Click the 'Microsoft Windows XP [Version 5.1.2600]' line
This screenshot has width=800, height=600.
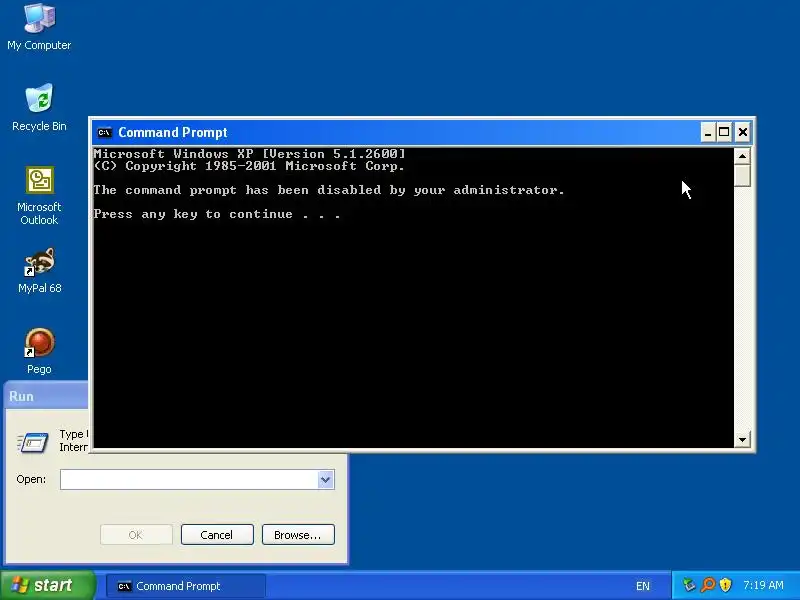pos(249,154)
